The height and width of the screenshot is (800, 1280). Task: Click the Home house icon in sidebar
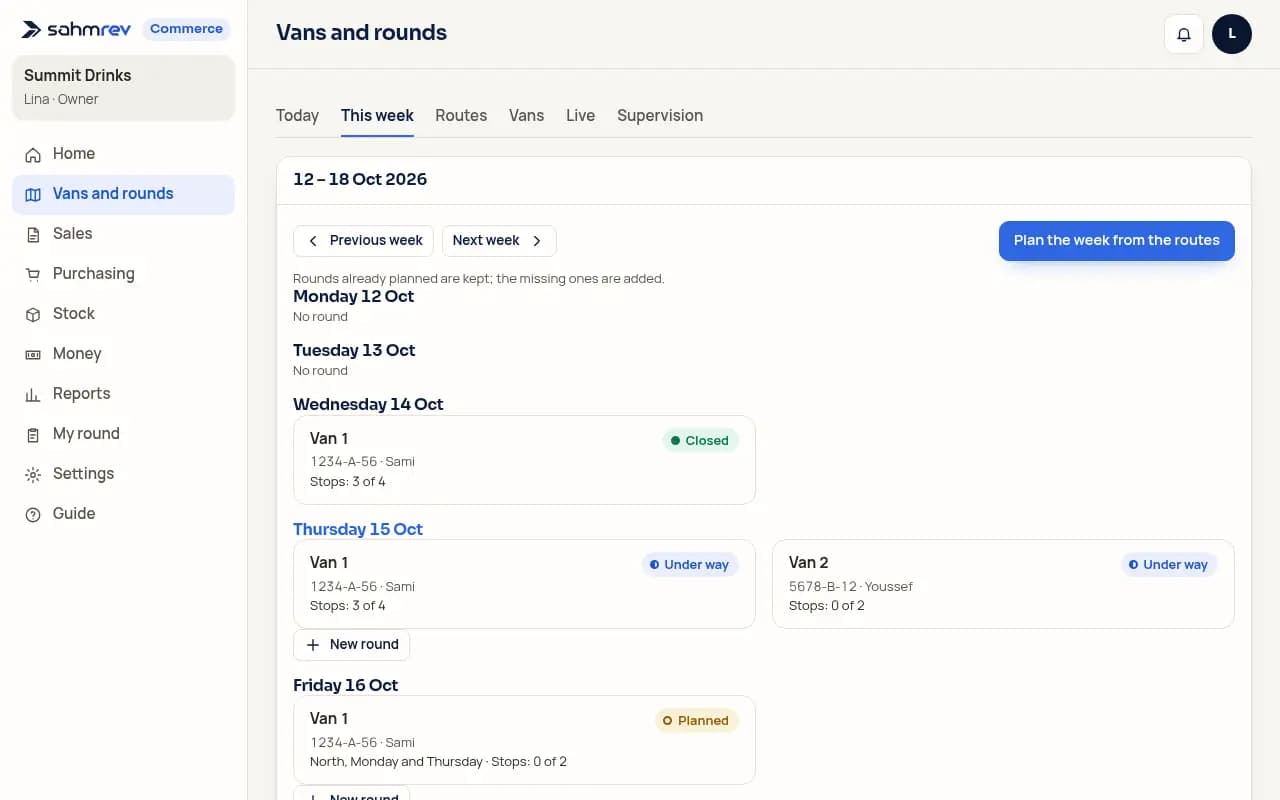[x=33, y=154]
